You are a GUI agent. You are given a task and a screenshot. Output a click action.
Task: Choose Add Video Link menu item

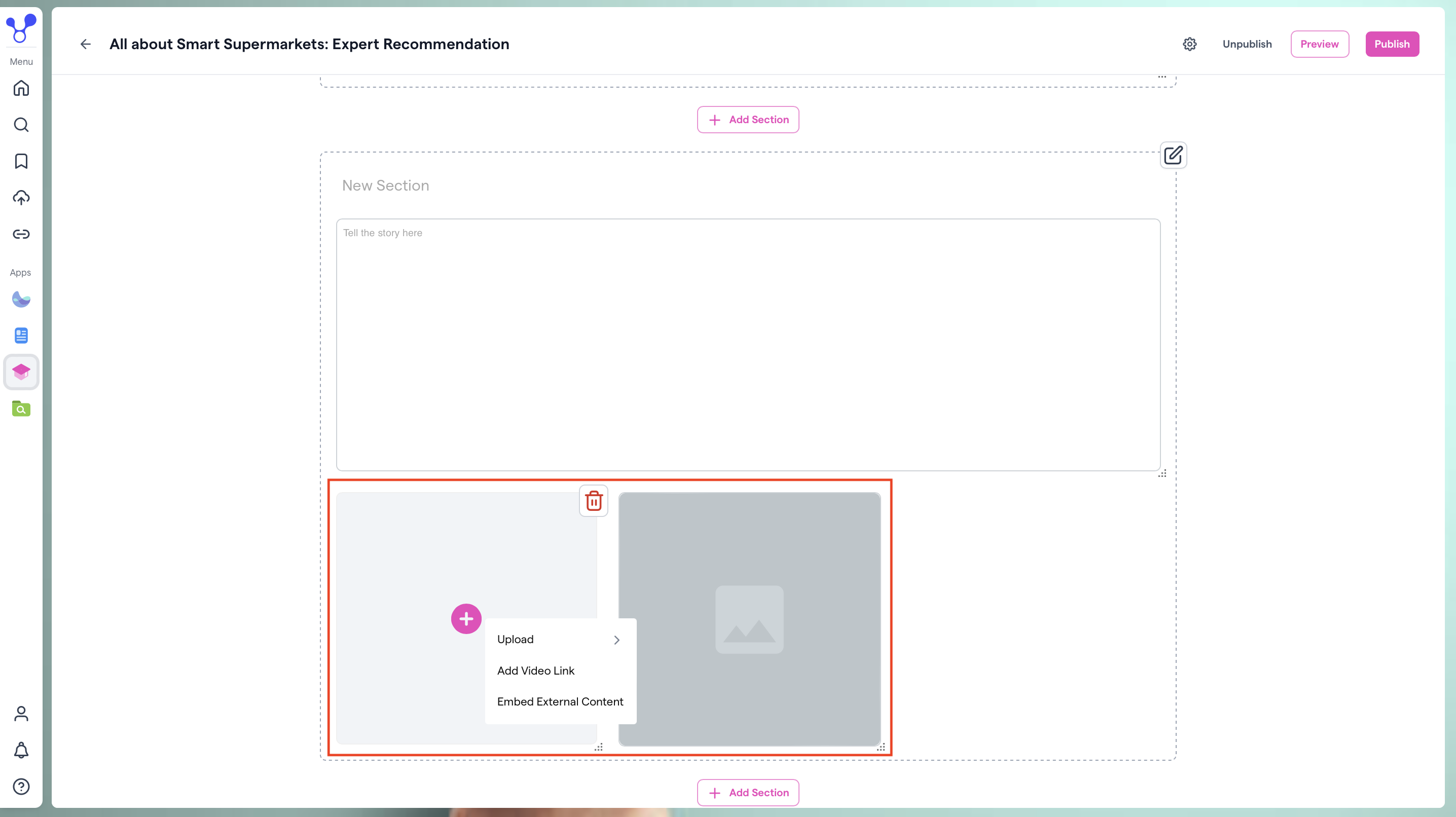[x=561, y=671]
